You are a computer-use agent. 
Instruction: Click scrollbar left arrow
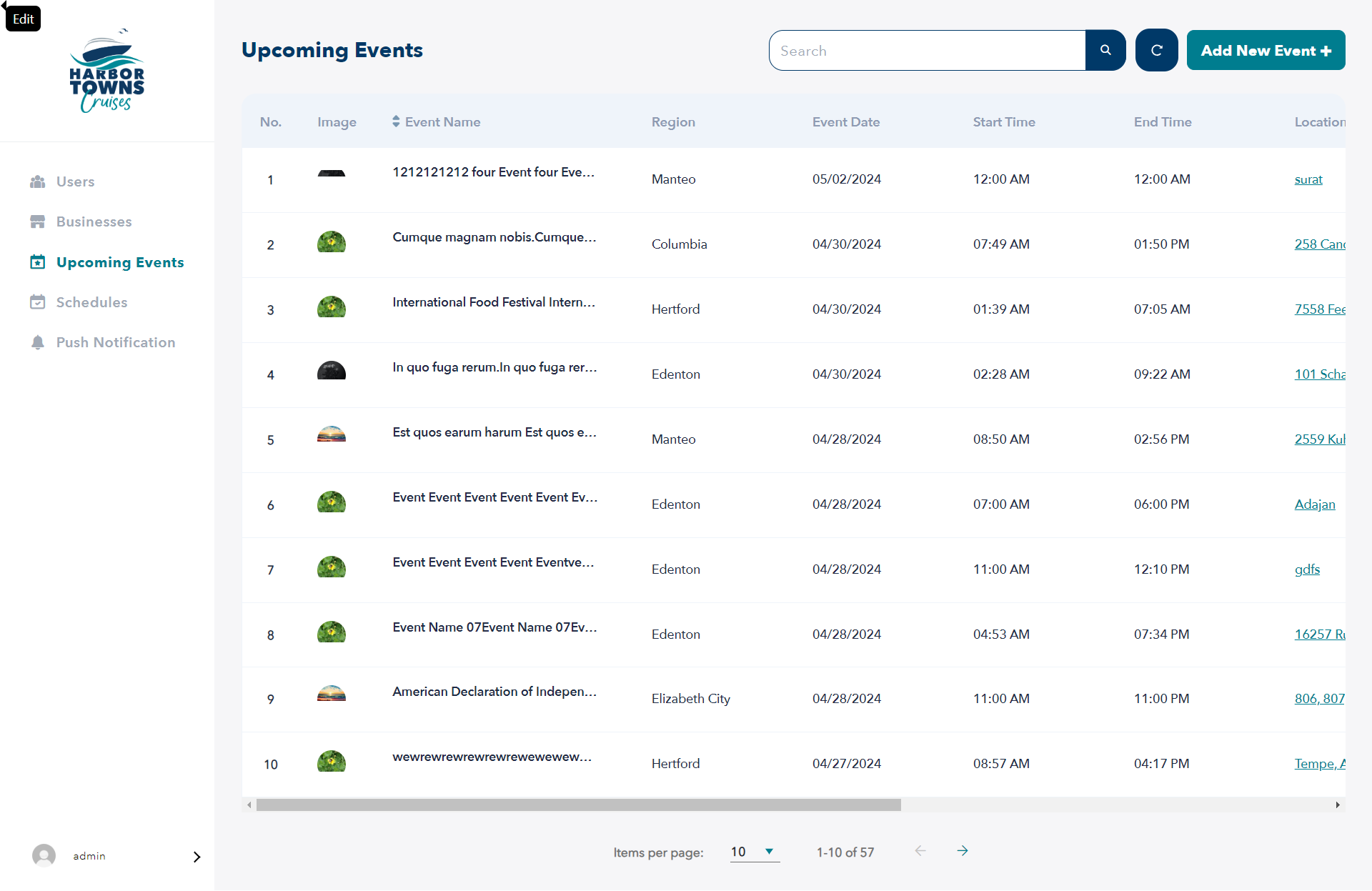tap(249, 805)
